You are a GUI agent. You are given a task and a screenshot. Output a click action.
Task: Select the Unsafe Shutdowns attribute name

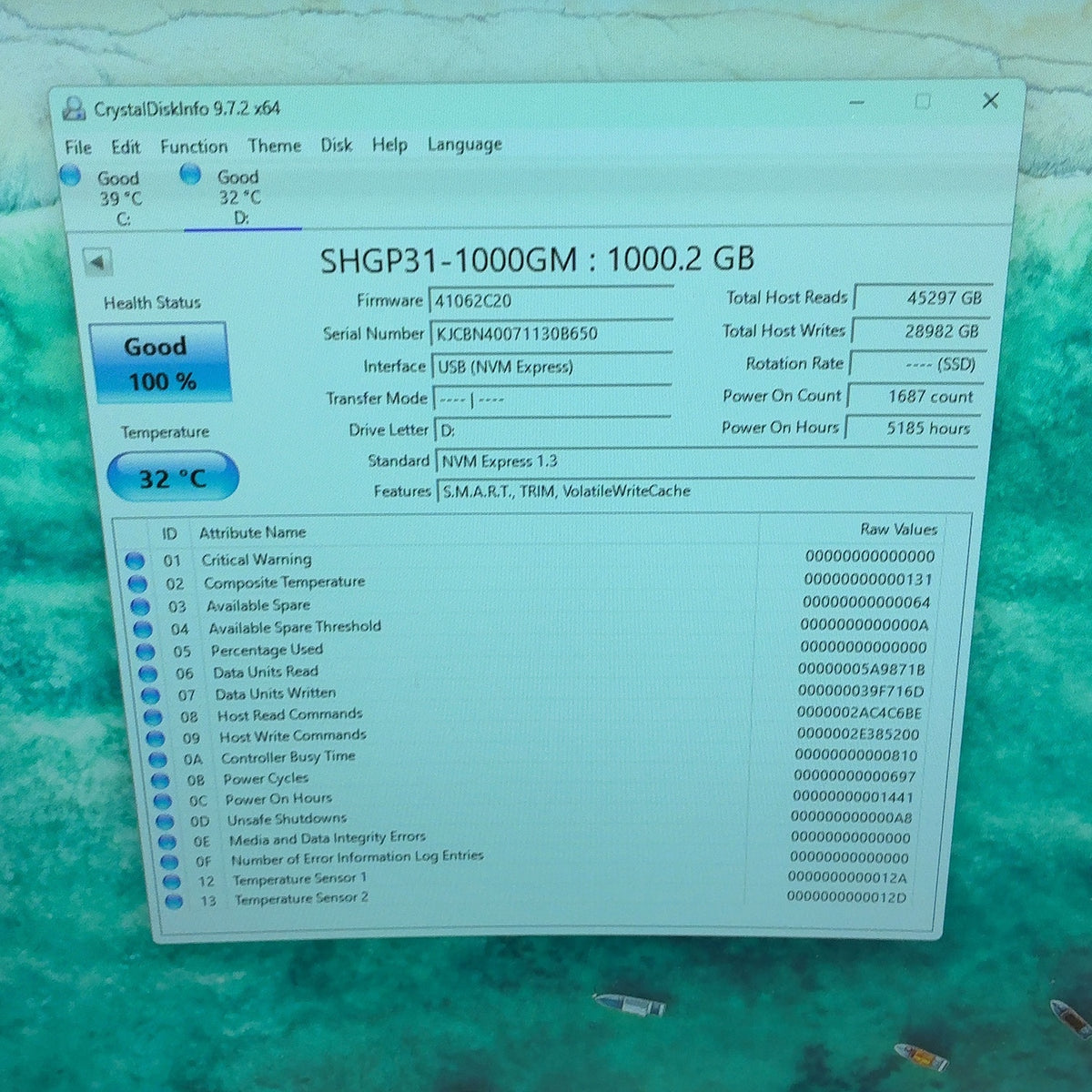click(287, 820)
